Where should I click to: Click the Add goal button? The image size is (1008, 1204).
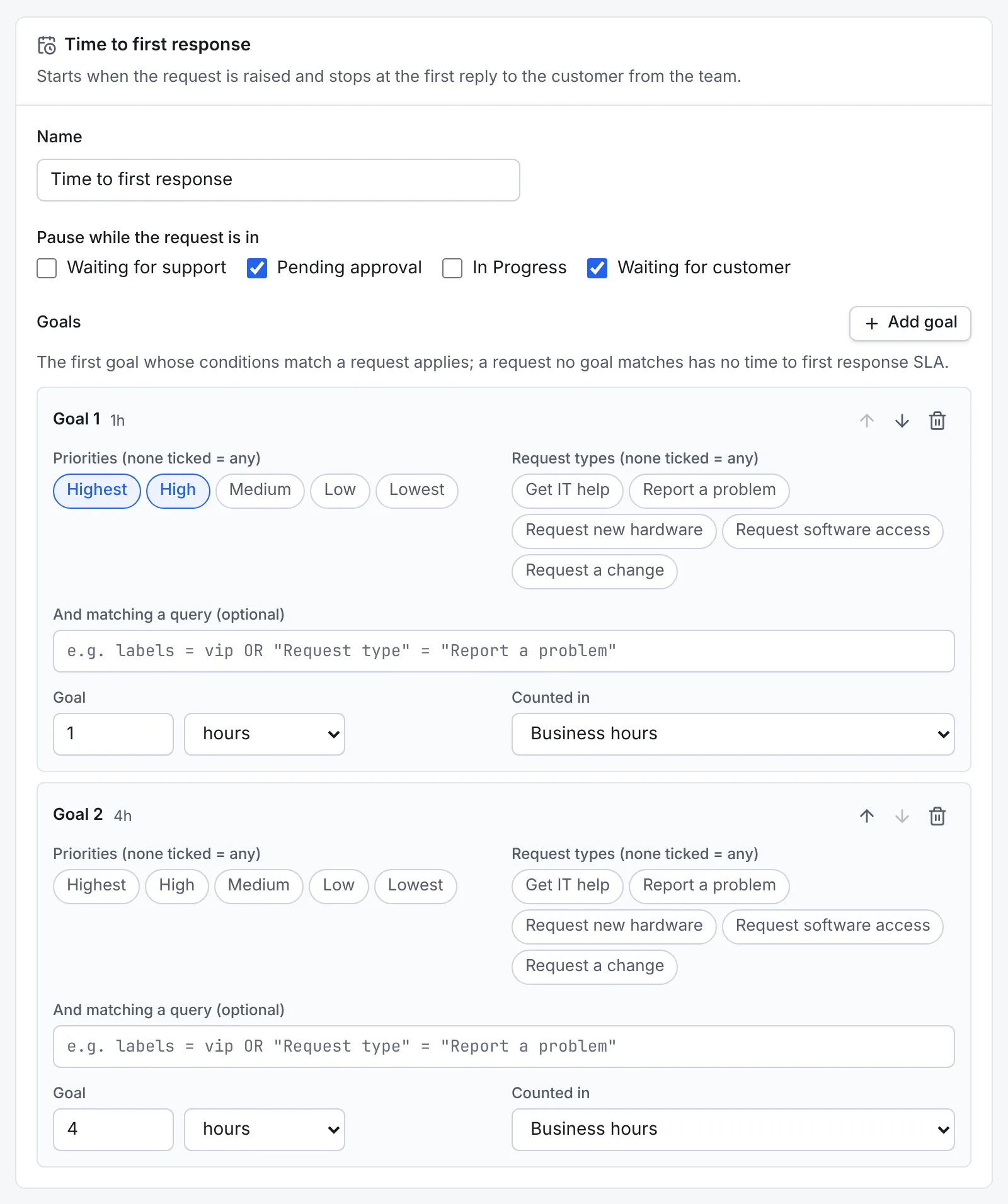tap(910, 323)
